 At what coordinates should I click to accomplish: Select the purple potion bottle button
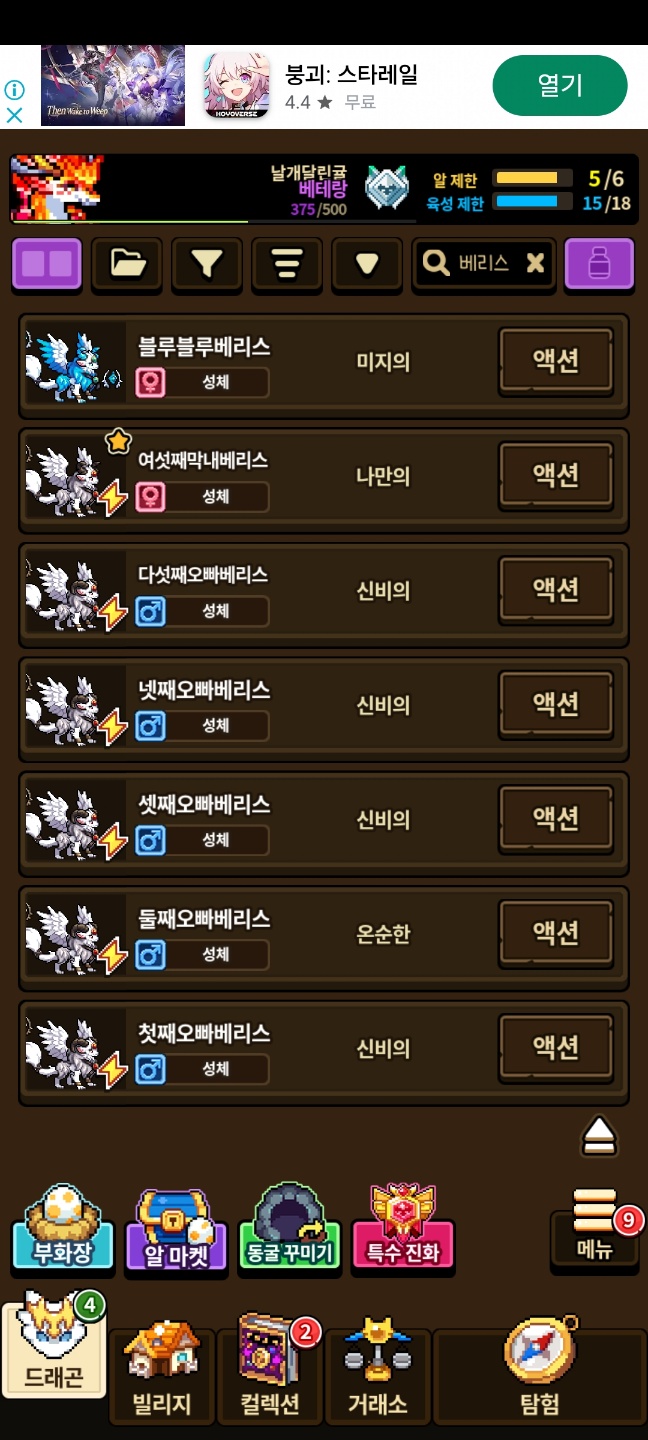(599, 264)
